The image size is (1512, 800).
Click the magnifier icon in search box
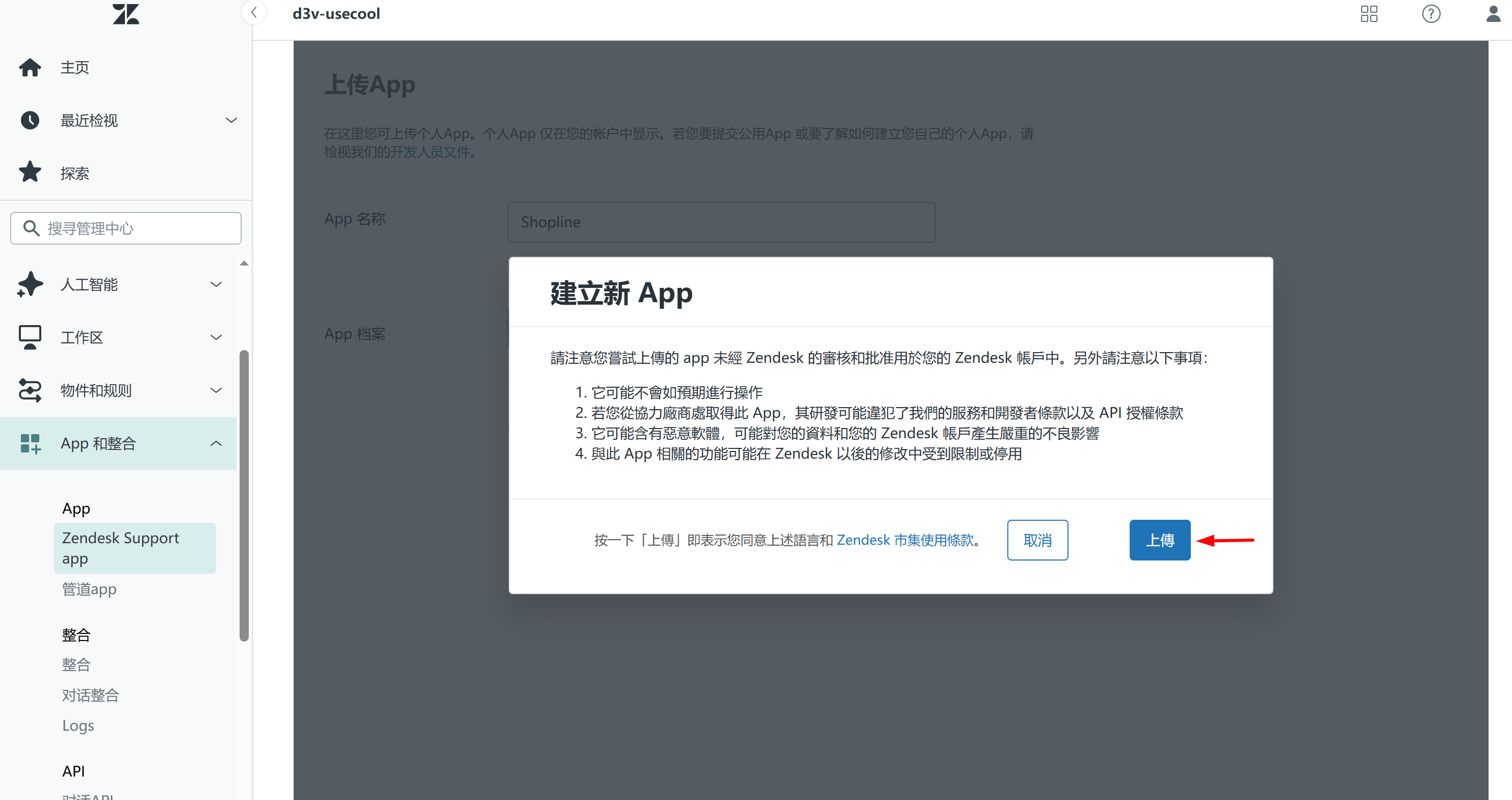tap(31, 228)
